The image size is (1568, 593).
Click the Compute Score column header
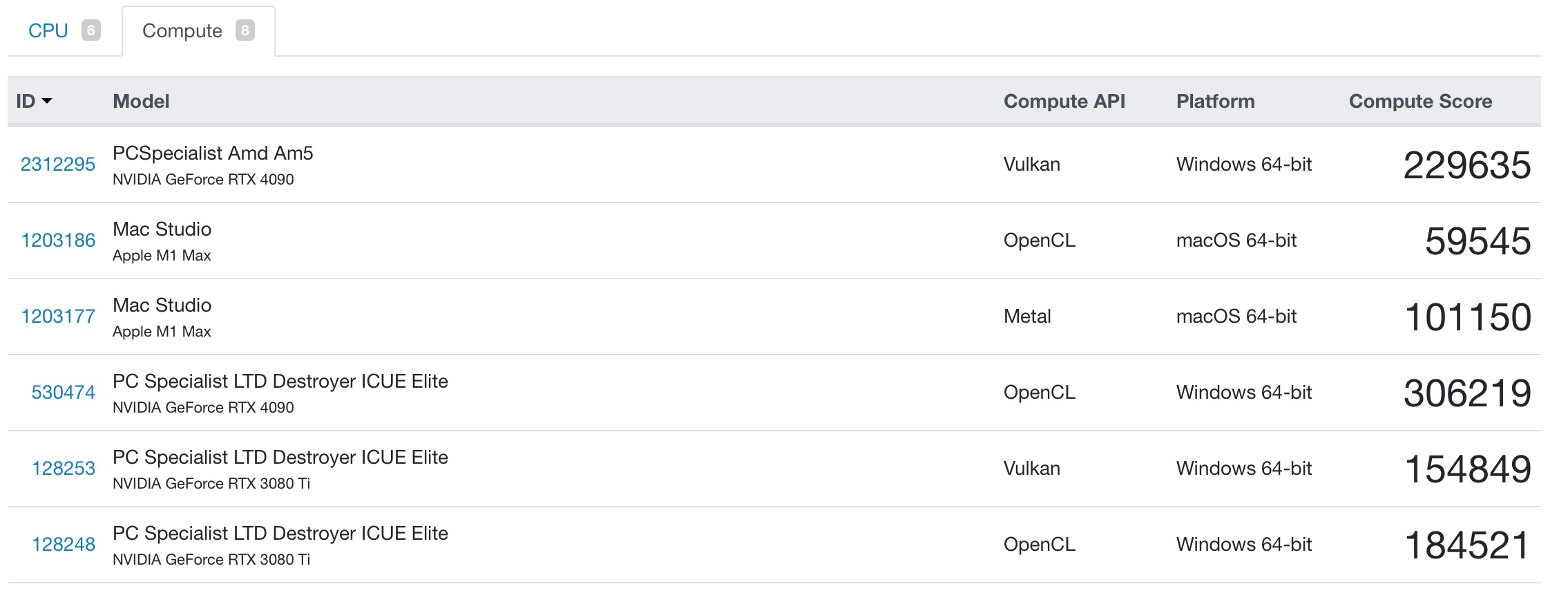coord(1421,101)
